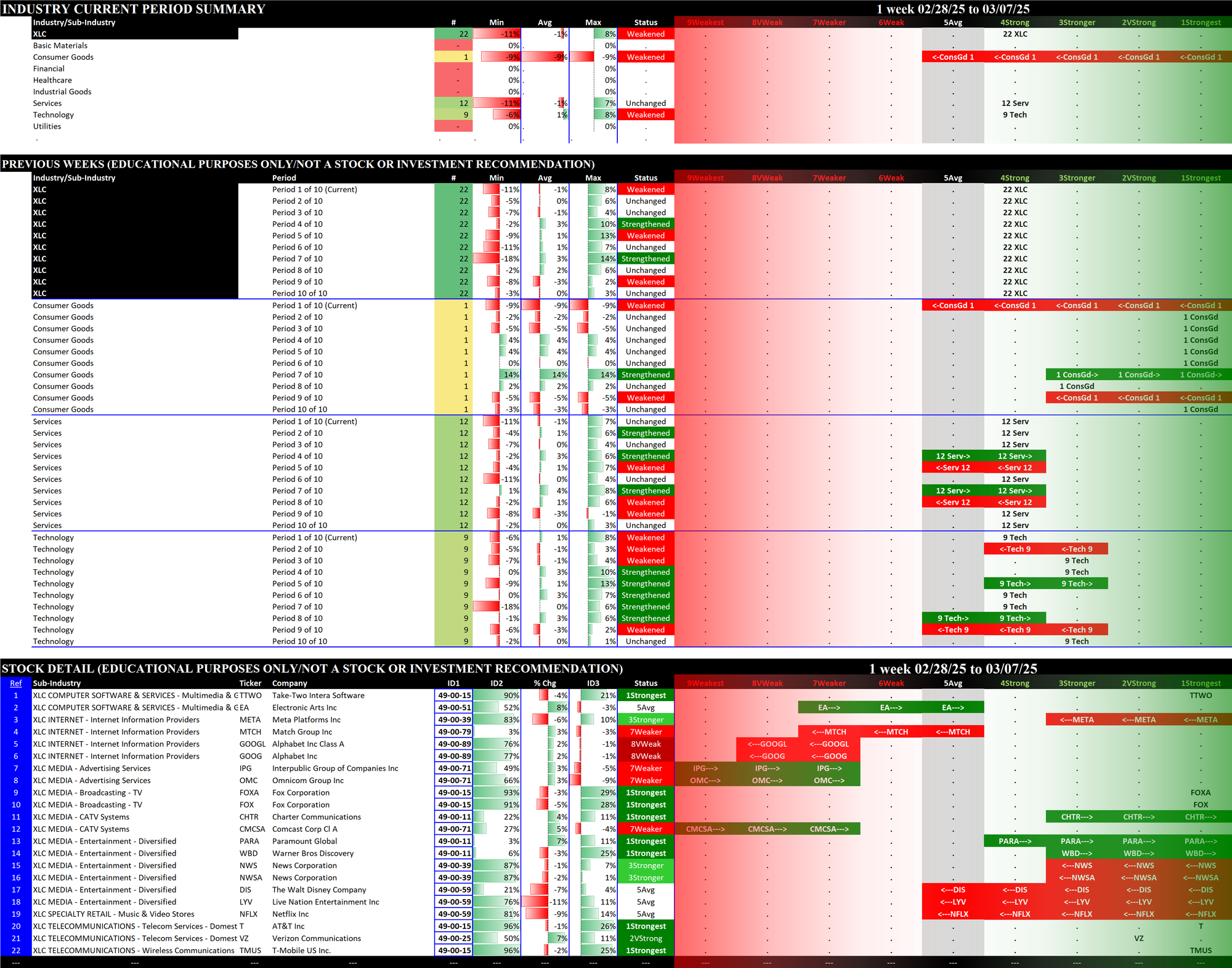Click the 1Strongest column header in stock detail
This screenshot has width=1232, height=968.
(x=1201, y=683)
